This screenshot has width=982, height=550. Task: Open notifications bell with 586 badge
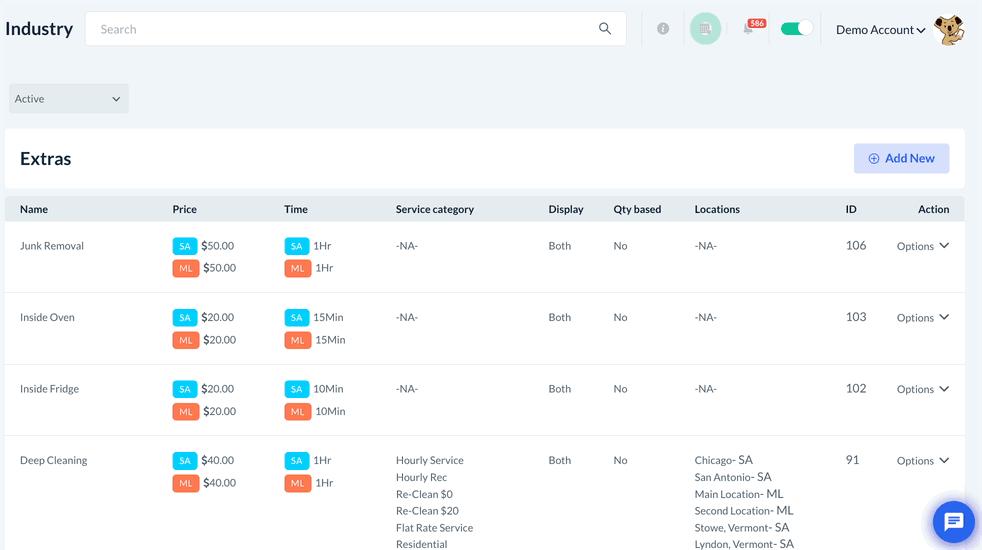point(749,29)
